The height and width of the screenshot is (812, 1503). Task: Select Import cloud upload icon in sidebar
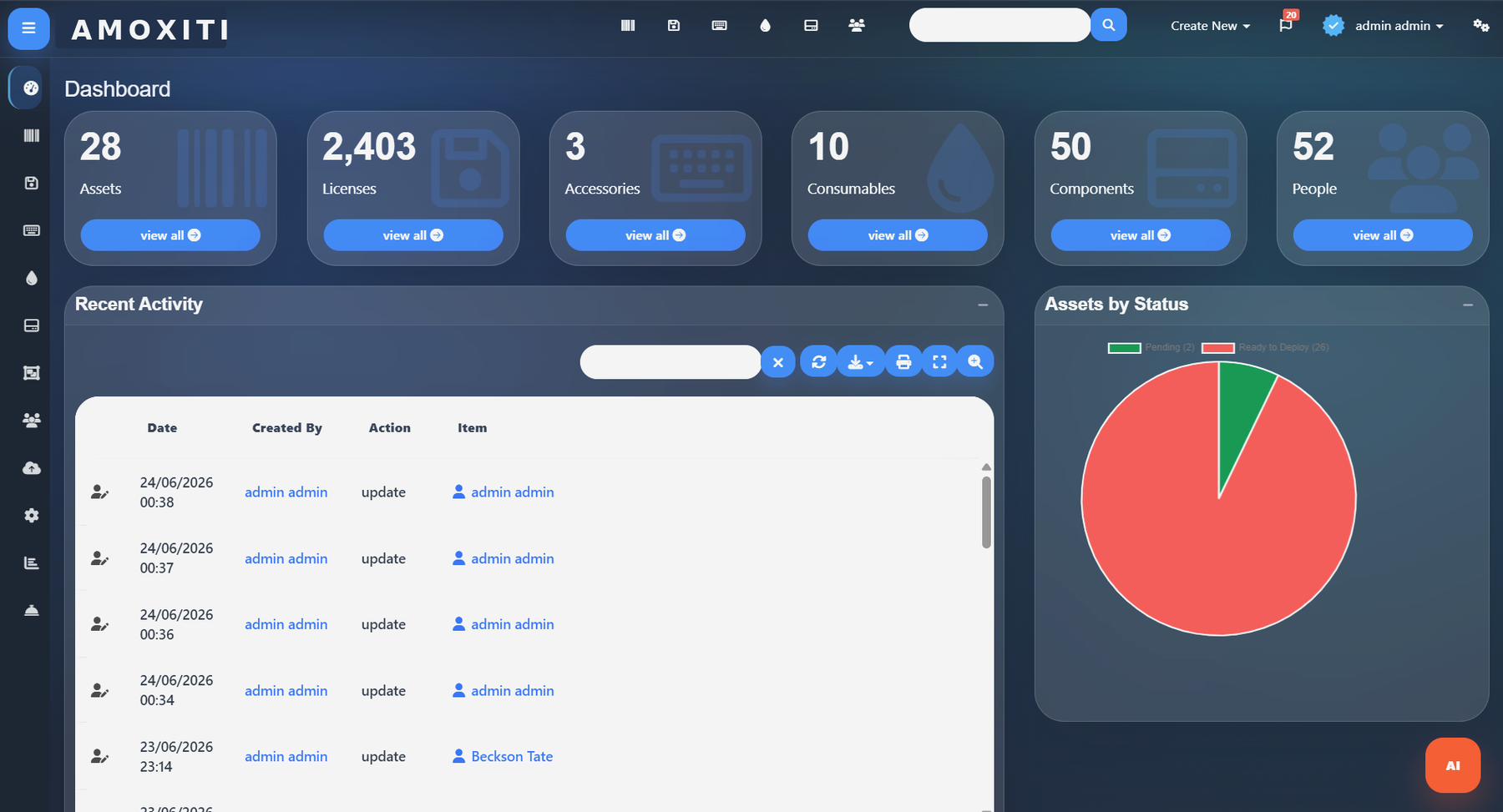[32, 468]
